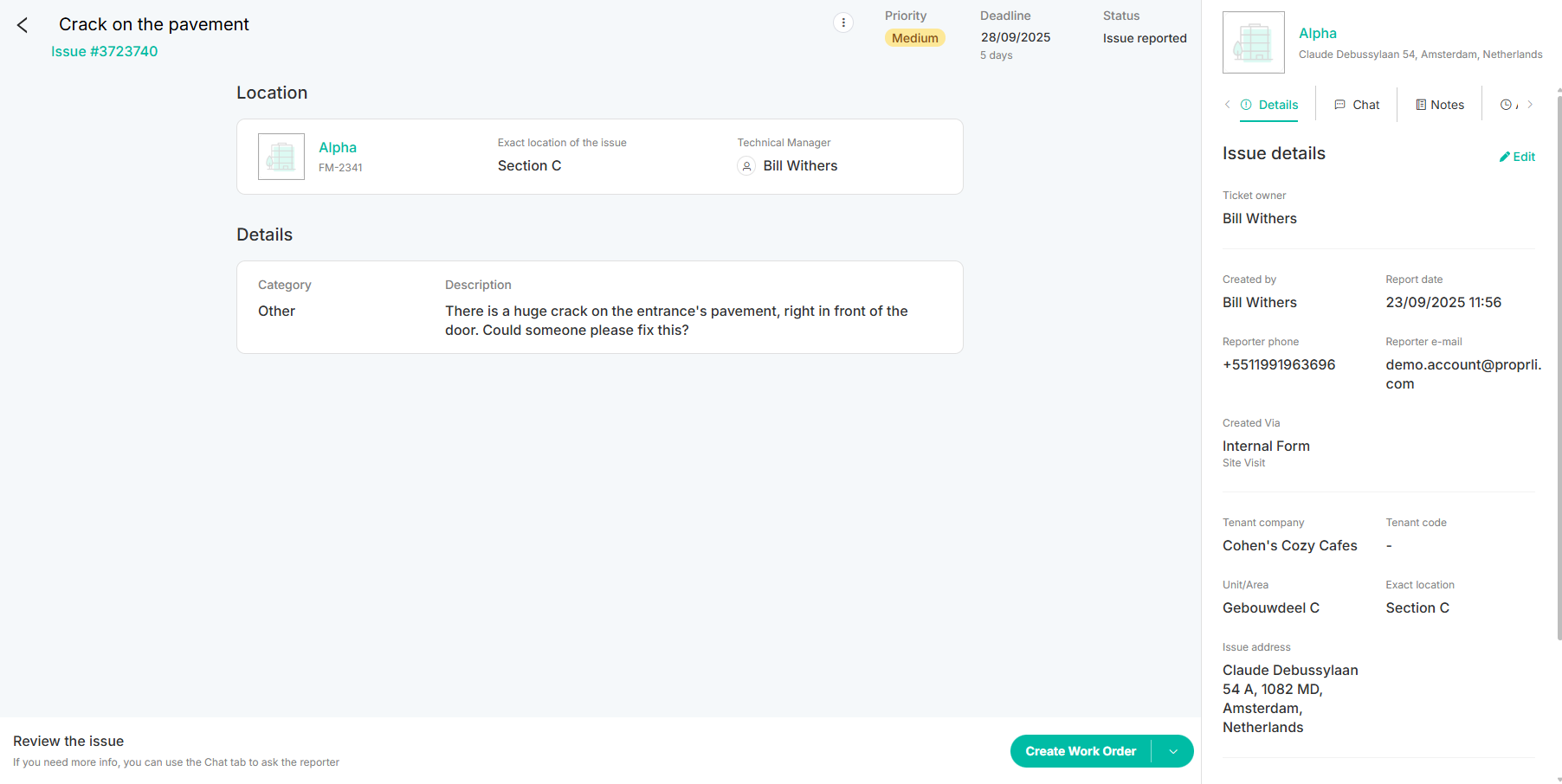Select the Details tab
This screenshot has height=784, width=1562.
(x=1269, y=105)
